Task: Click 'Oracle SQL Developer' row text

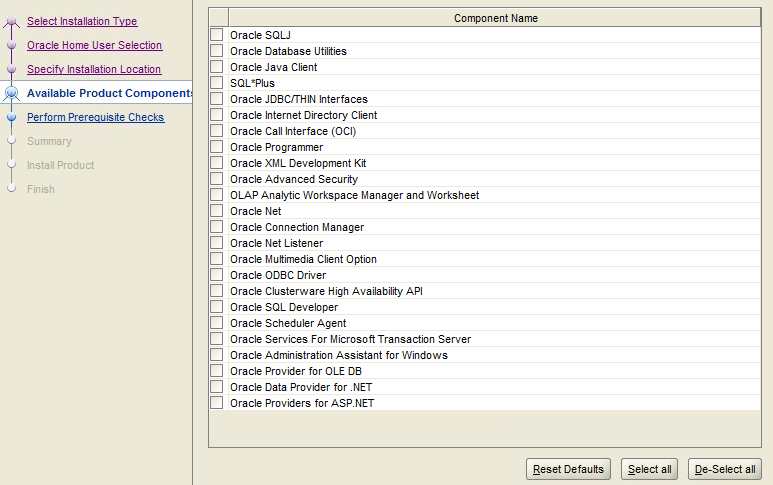Action: point(284,307)
